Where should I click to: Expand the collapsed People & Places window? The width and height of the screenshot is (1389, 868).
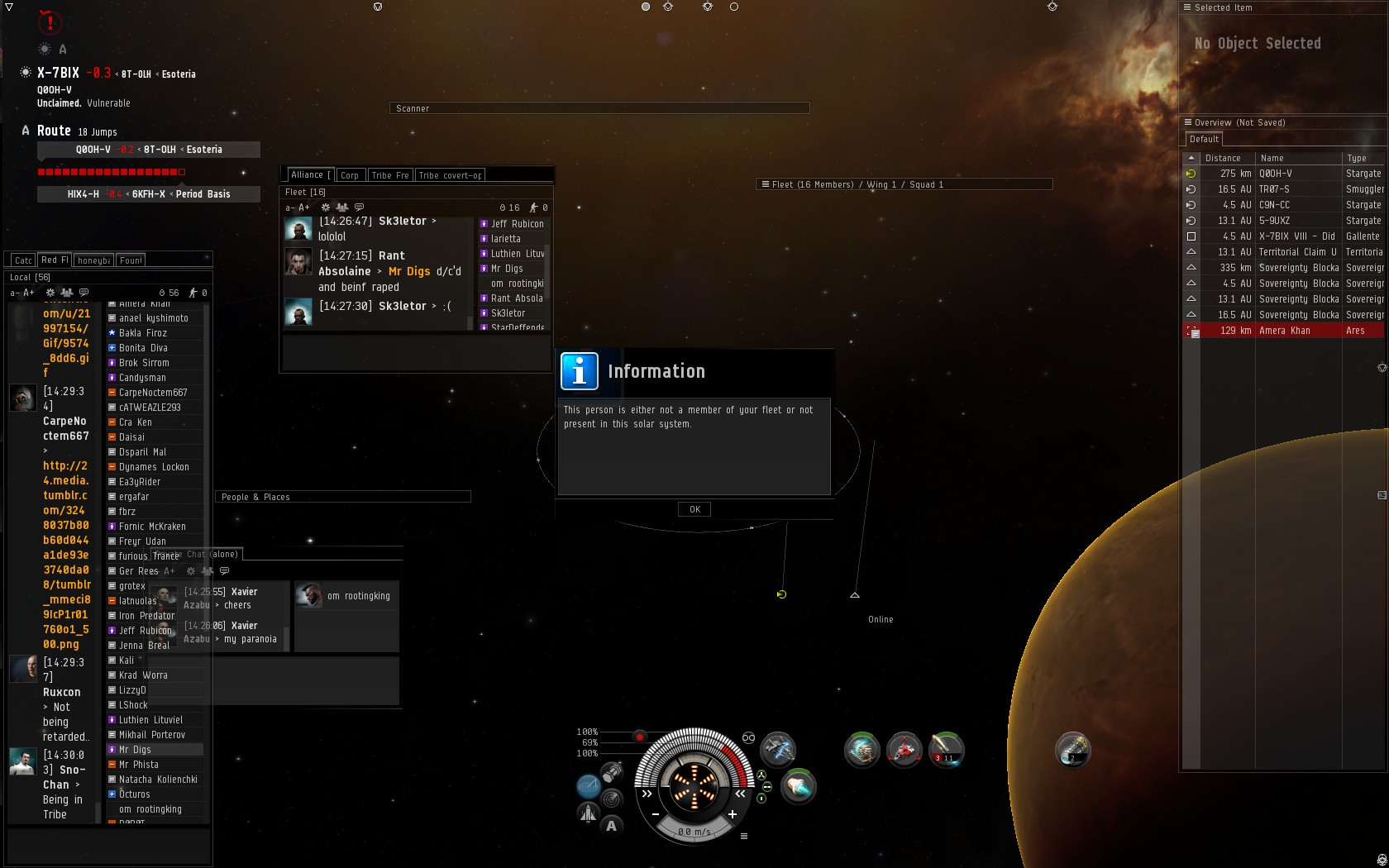tap(343, 497)
